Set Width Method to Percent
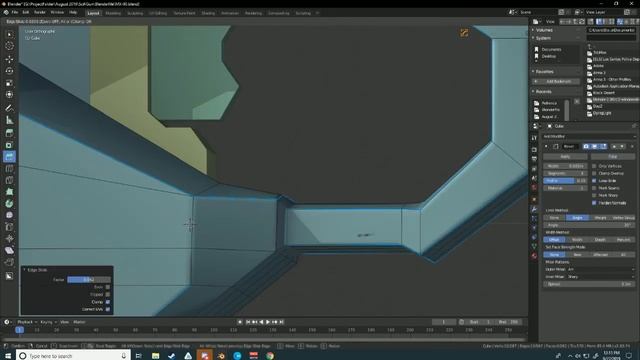The height and width of the screenshot is (360, 640). click(x=623, y=240)
